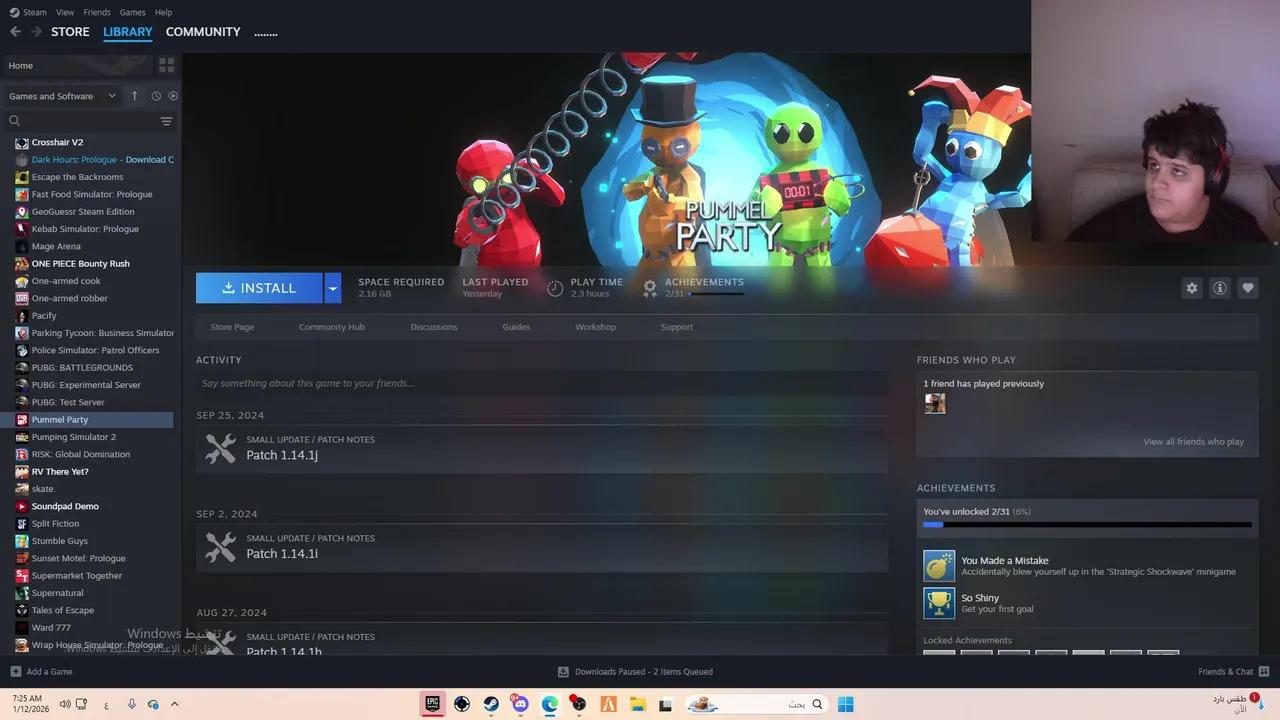1280x720 pixels.
Task: Click the header achievements progress bar
Action: pyautogui.click(x=716, y=294)
